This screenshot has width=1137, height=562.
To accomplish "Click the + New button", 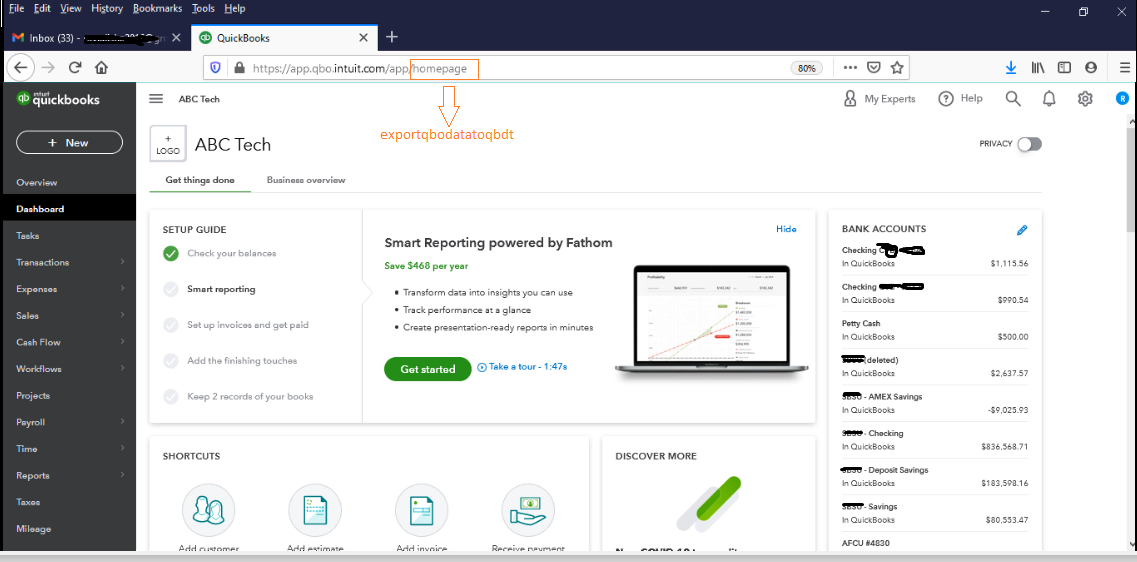I will [x=70, y=143].
